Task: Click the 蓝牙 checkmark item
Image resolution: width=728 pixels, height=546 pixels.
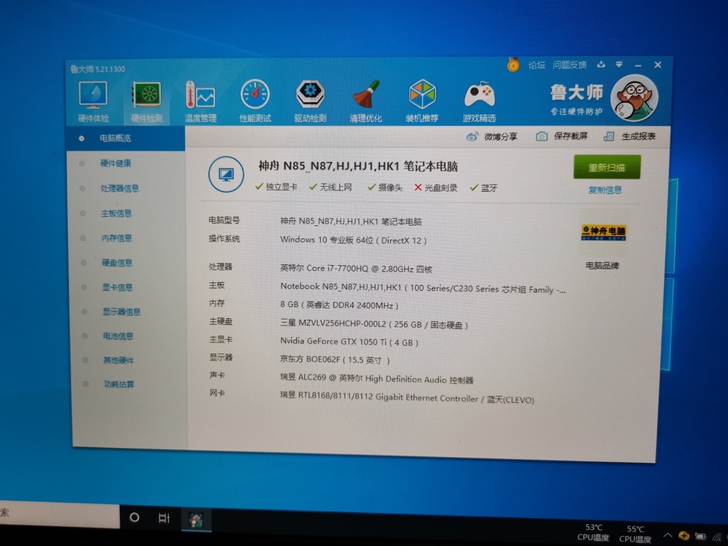Action: pos(483,188)
